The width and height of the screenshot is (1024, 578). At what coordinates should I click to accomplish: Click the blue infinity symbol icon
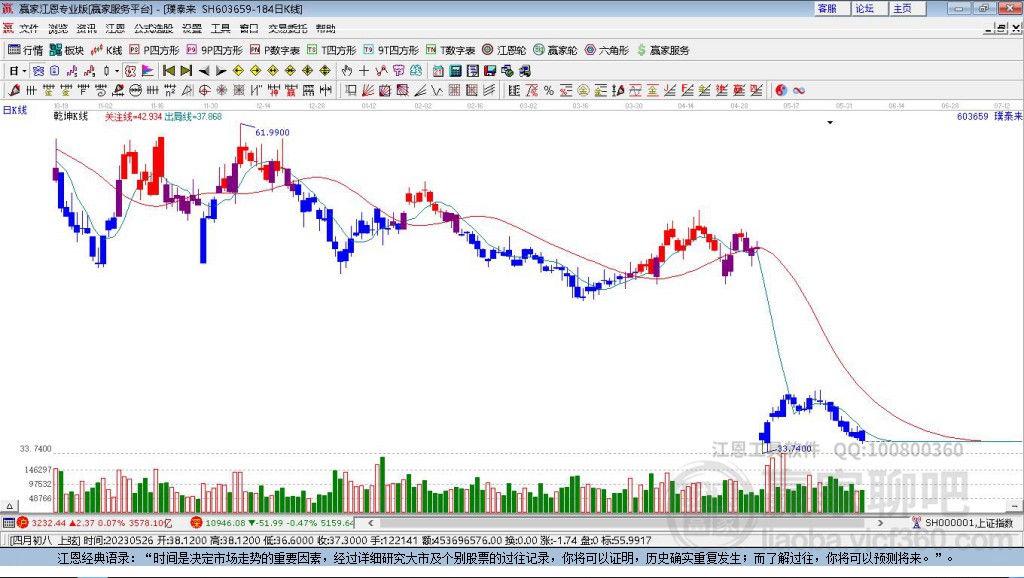tap(799, 91)
